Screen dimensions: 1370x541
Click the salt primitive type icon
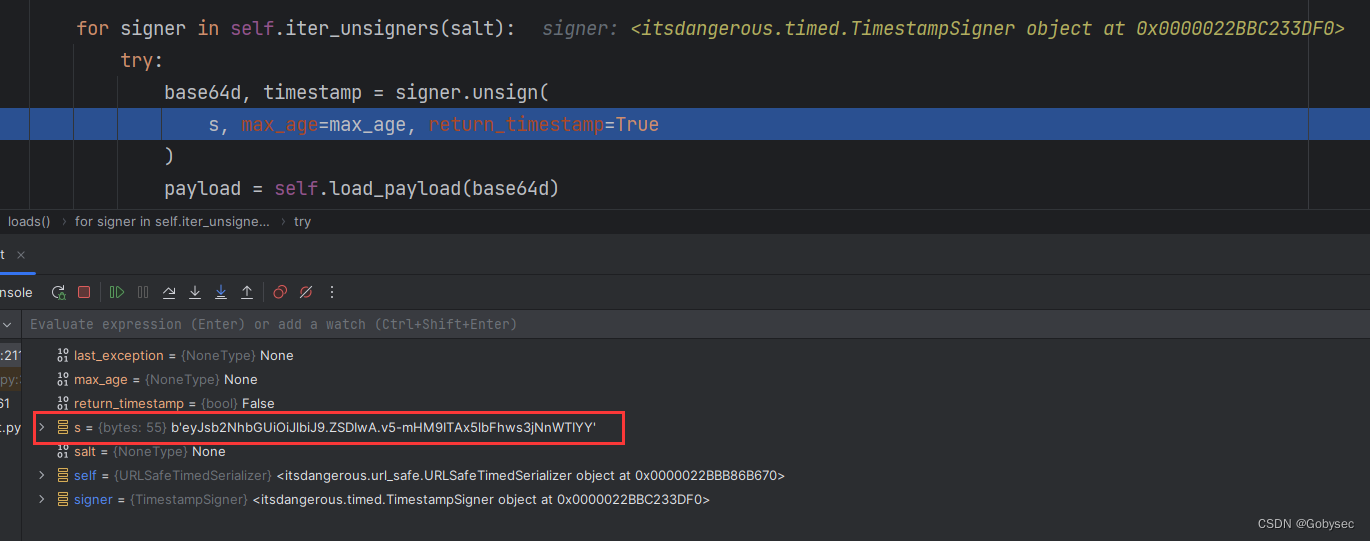point(63,451)
